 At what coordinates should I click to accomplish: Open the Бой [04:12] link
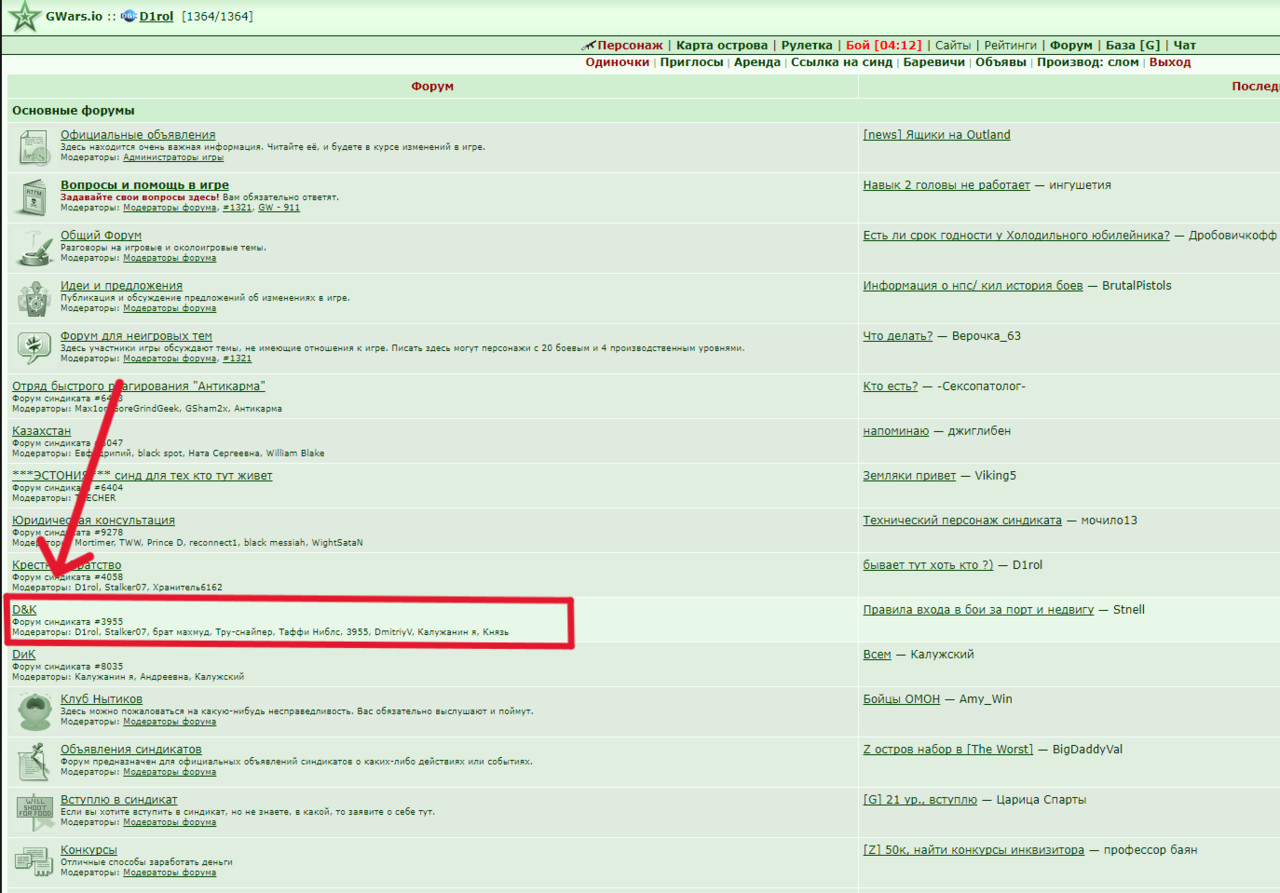[882, 45]
